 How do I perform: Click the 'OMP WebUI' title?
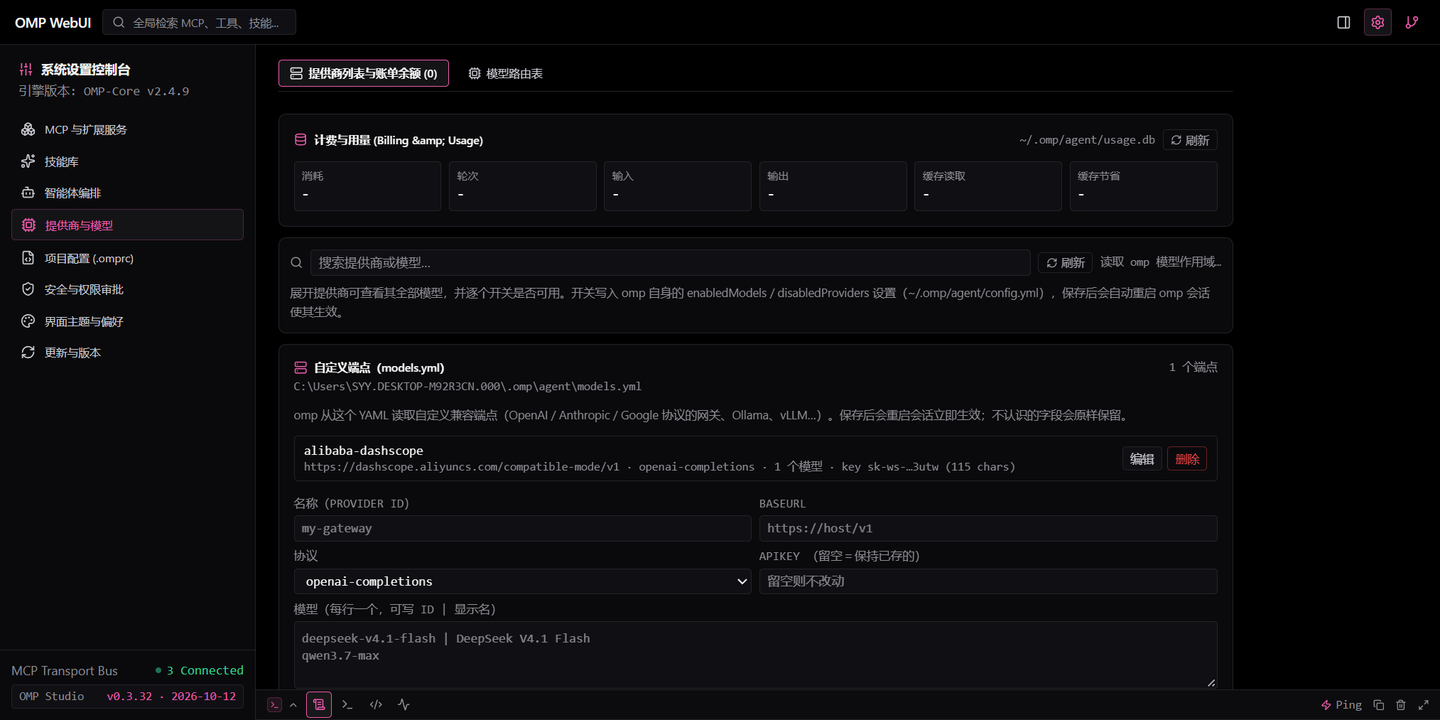pos(53,22)
